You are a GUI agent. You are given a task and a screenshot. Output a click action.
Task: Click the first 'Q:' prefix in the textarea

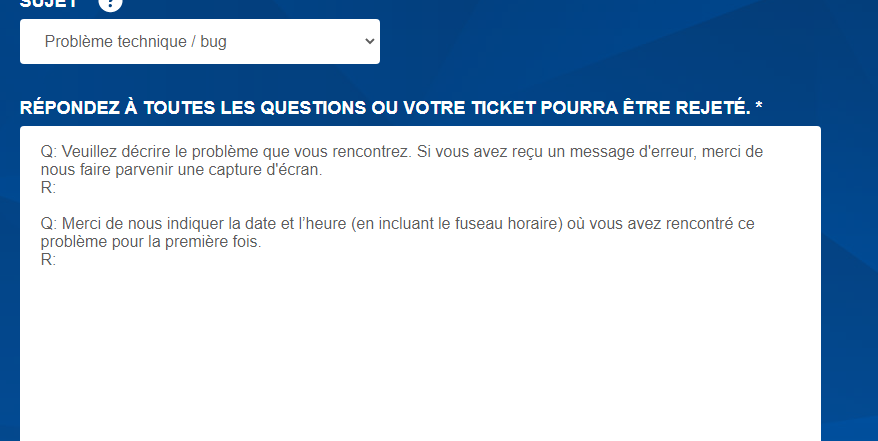point(49,152)
